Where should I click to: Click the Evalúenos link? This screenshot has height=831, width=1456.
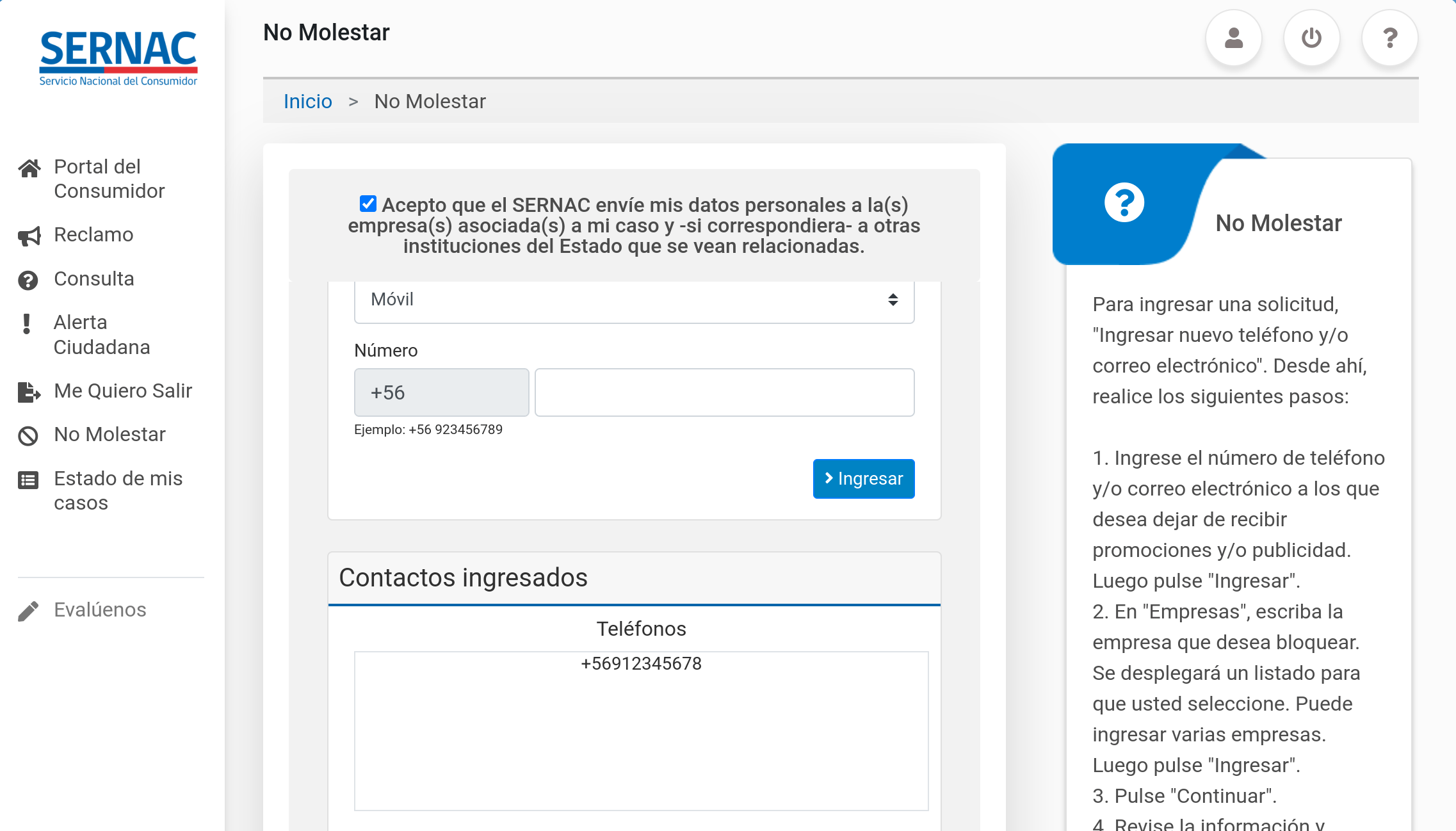click(100, 610)
